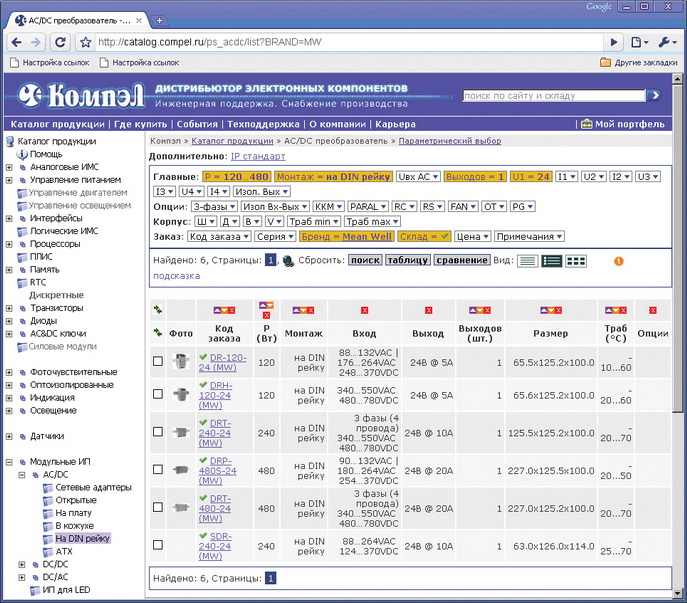
Task: Tick the checkbox for SDR-240-24
Action: point(158,545)
